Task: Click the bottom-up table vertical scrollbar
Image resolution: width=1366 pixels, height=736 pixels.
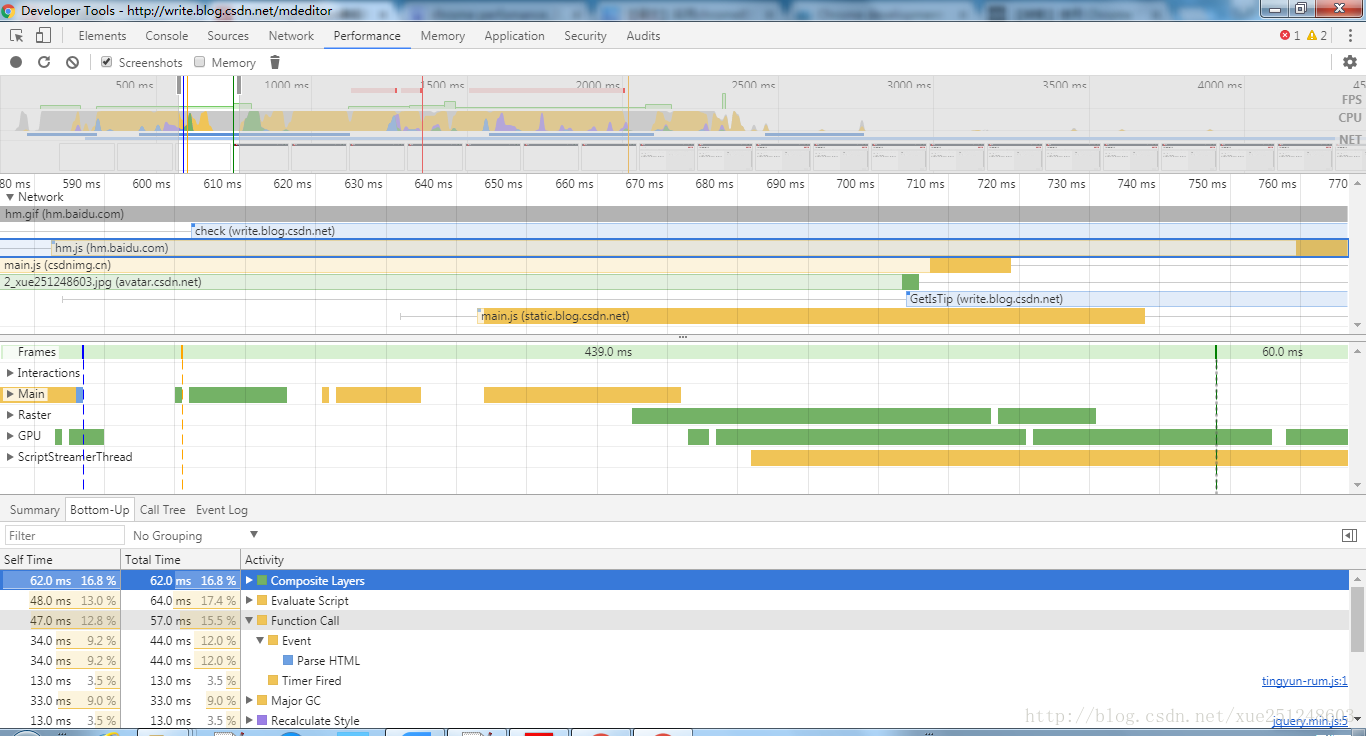Action: (1358, 620)
